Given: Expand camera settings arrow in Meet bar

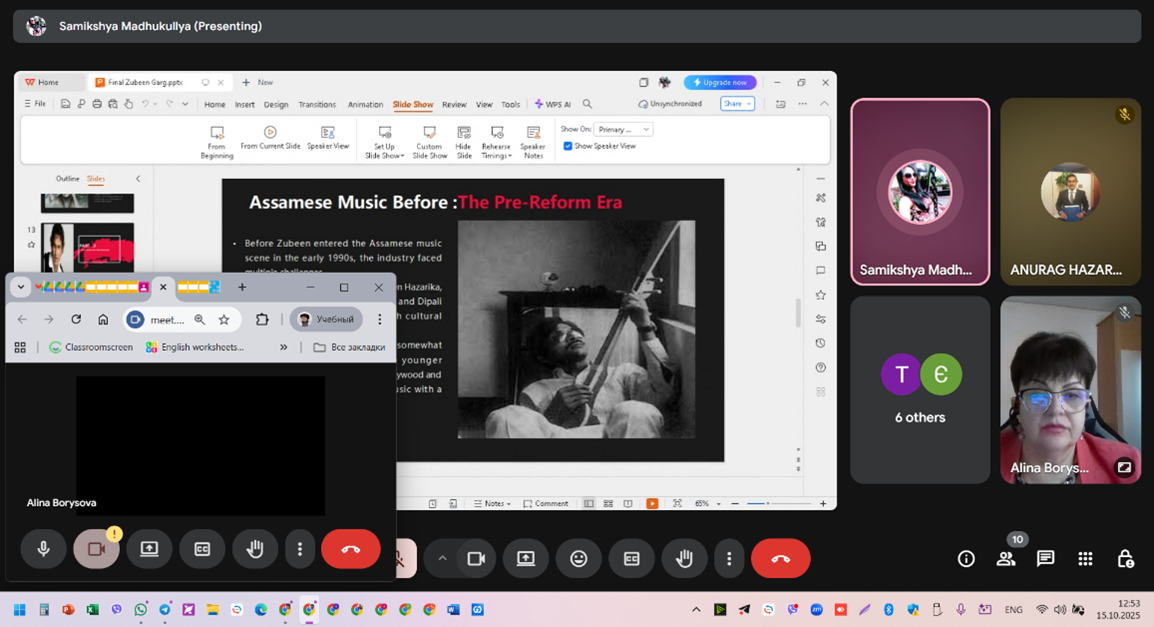Looking at the screenshot, I should tap(442, 559).
